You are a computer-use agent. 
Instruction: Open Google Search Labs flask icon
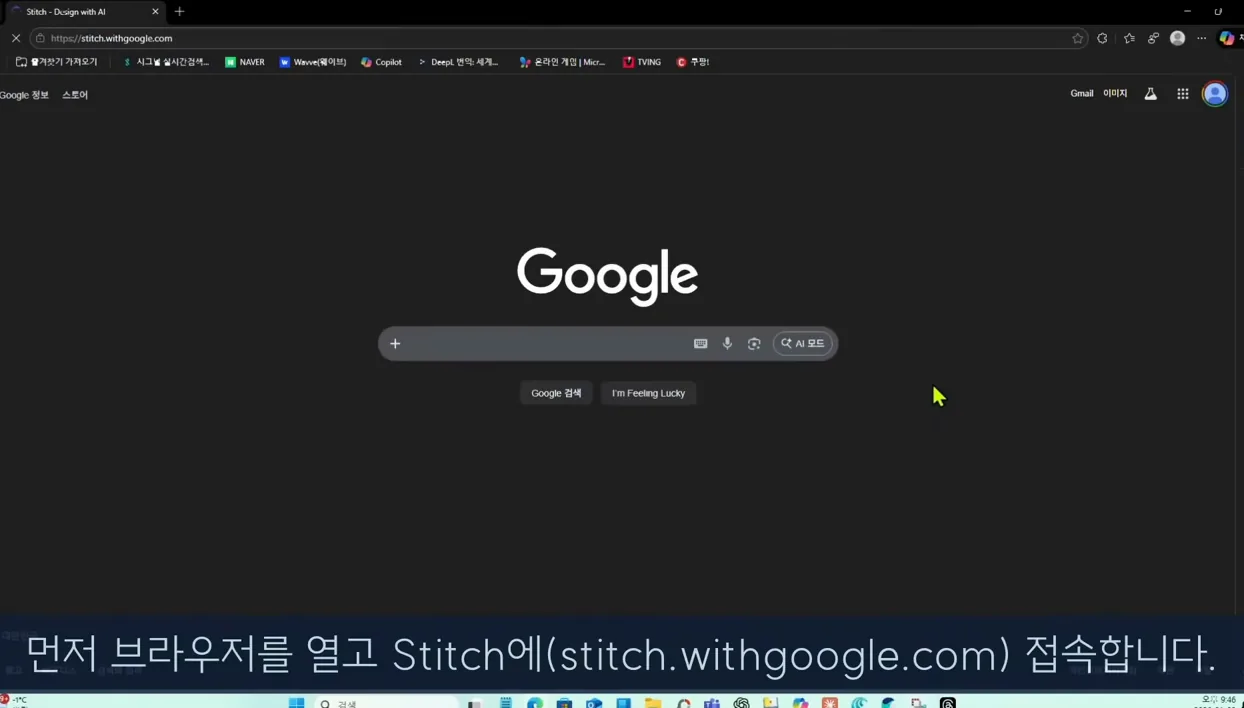point(1151,94)
